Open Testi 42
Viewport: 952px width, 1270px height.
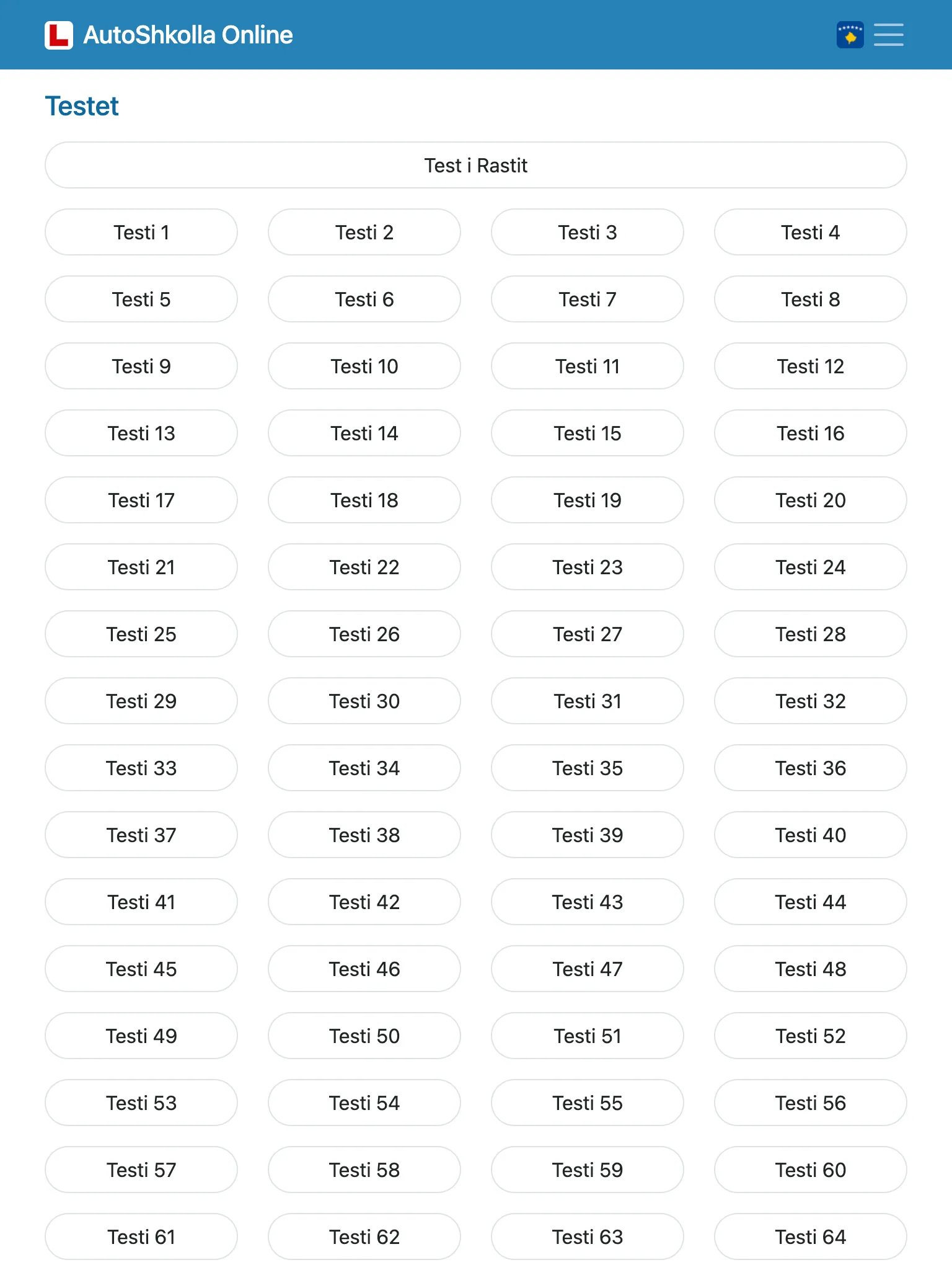(x=364, y=902)
